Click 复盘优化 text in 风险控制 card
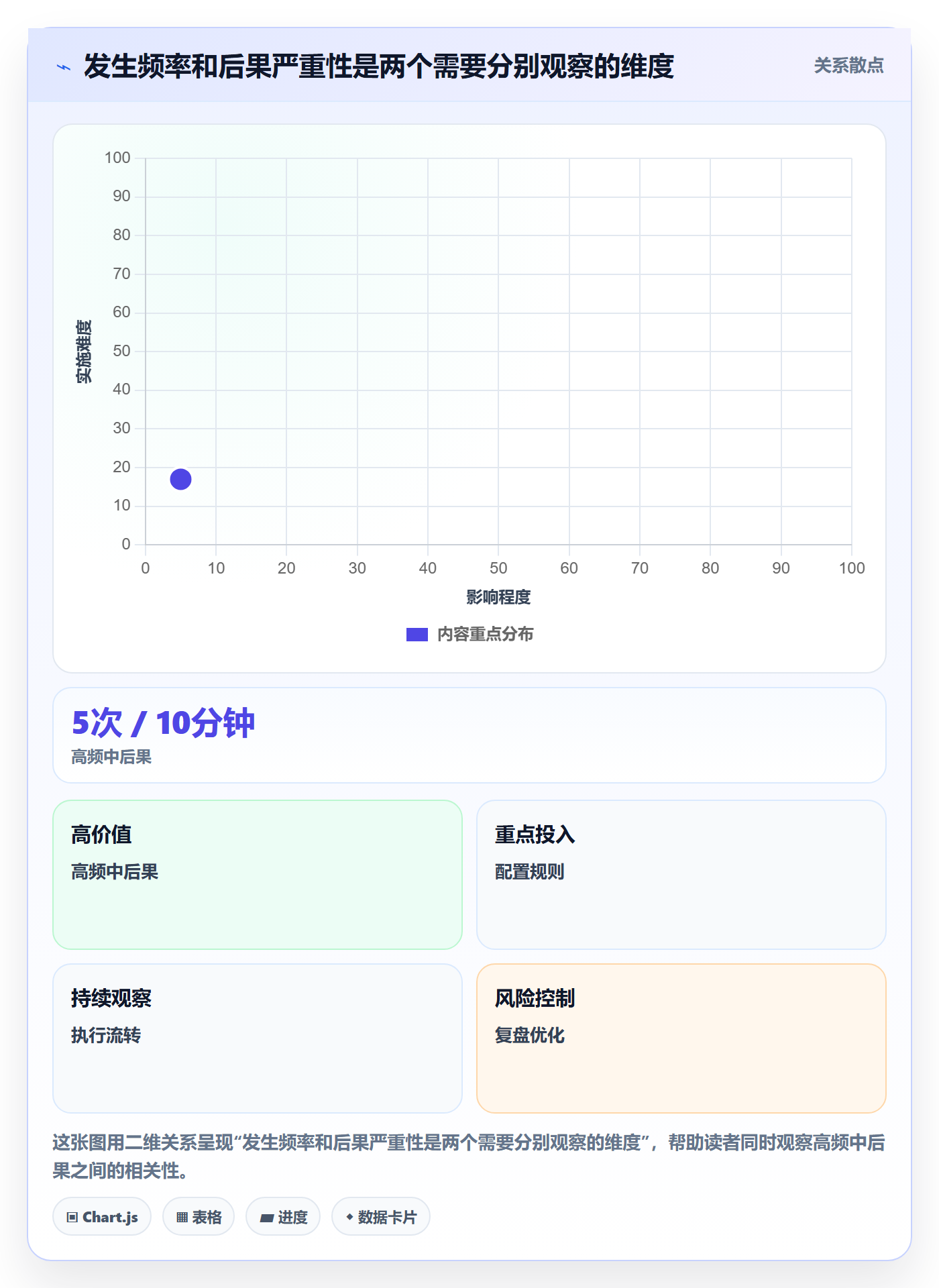The image size is (939, 1288). (x=529, y=1036)
